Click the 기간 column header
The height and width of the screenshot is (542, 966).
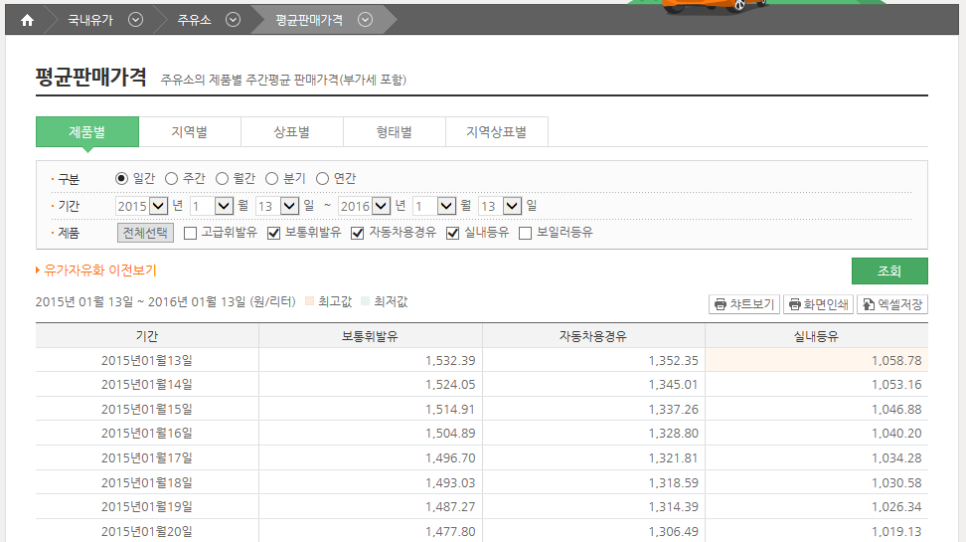coord(147,336)
